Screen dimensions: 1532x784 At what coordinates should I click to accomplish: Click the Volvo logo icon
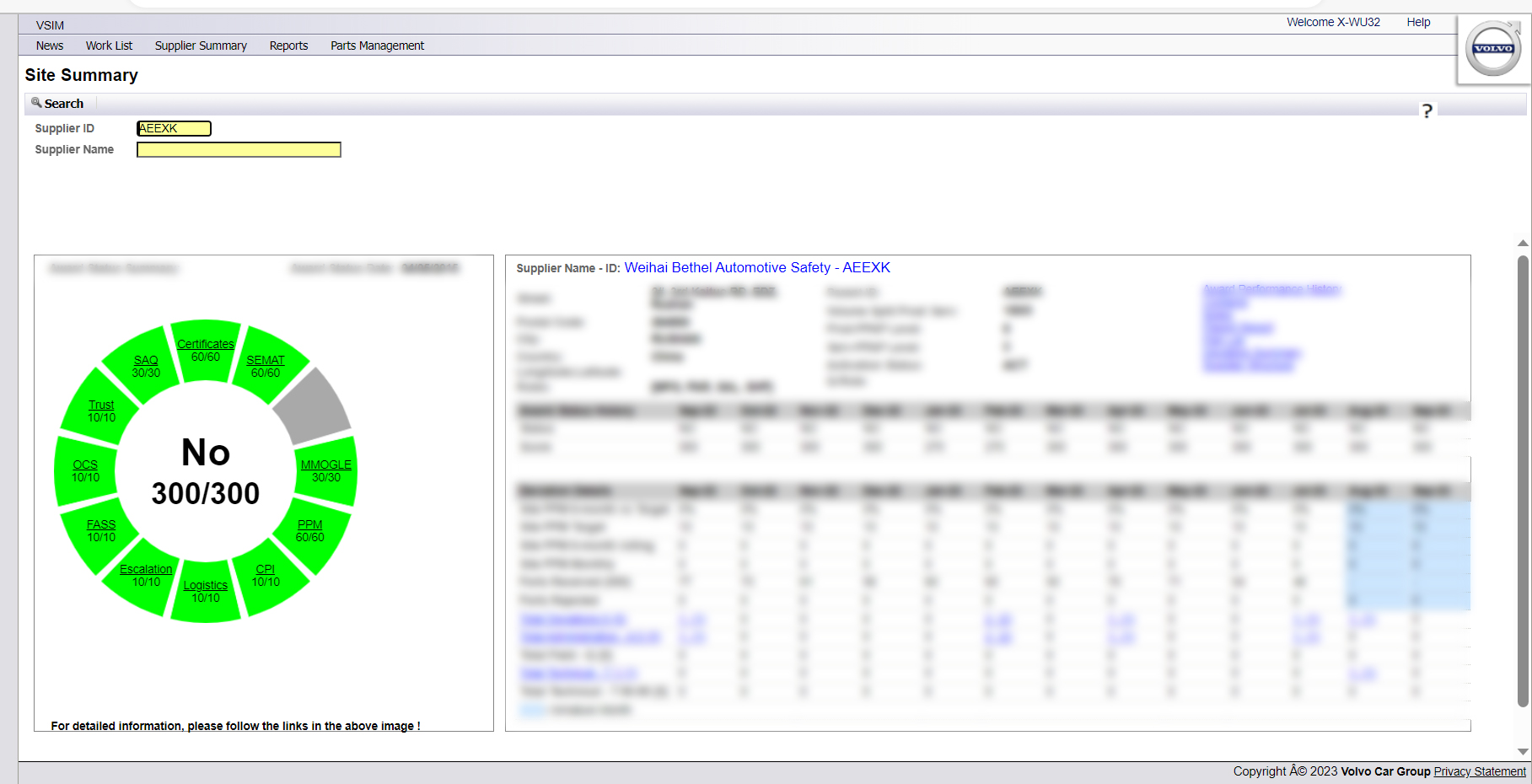coord(1492,49)
